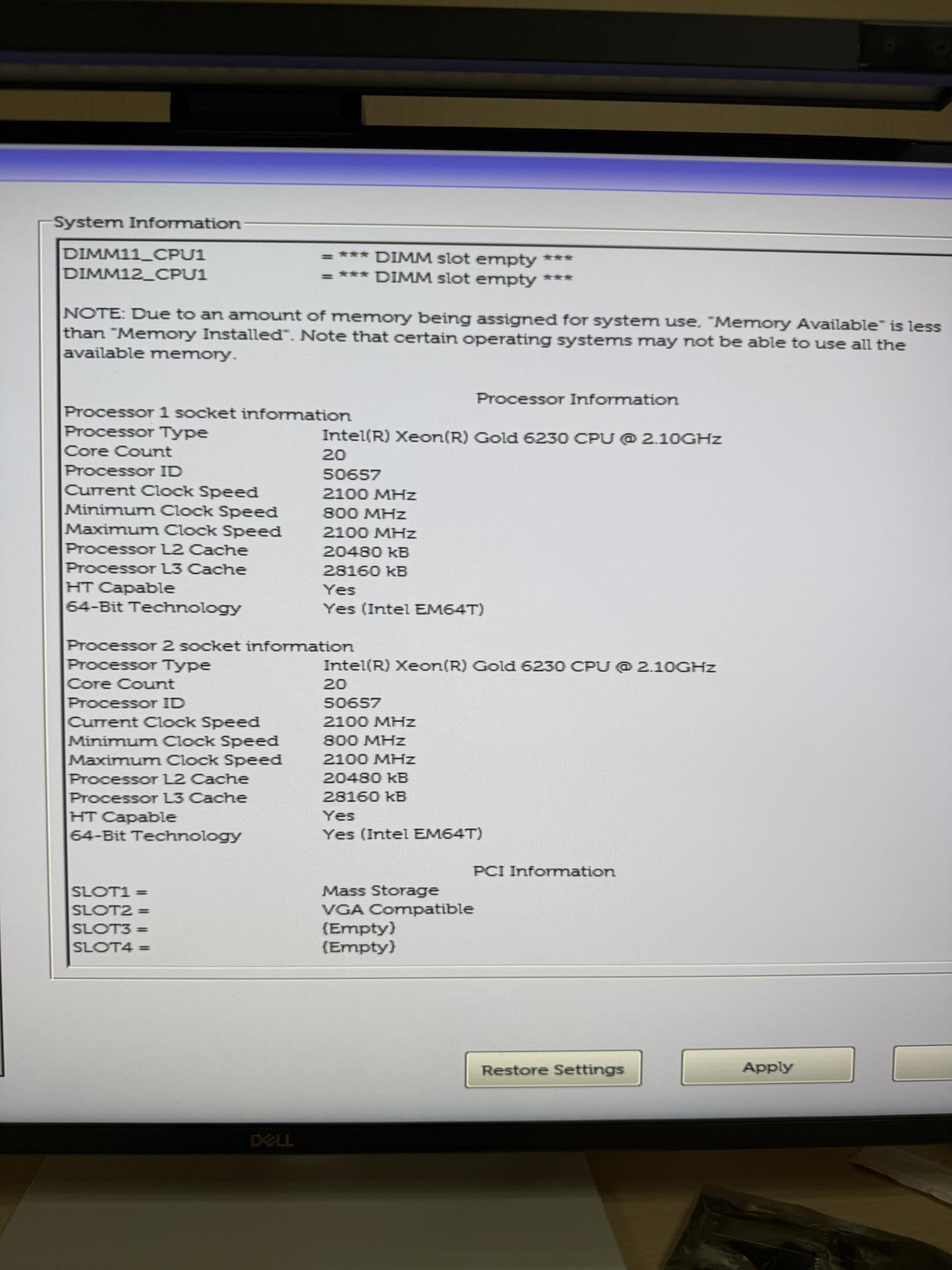Click Processor 1's Minimum Clock Speed label
952x1270 pixels.
tap(171, 511)
